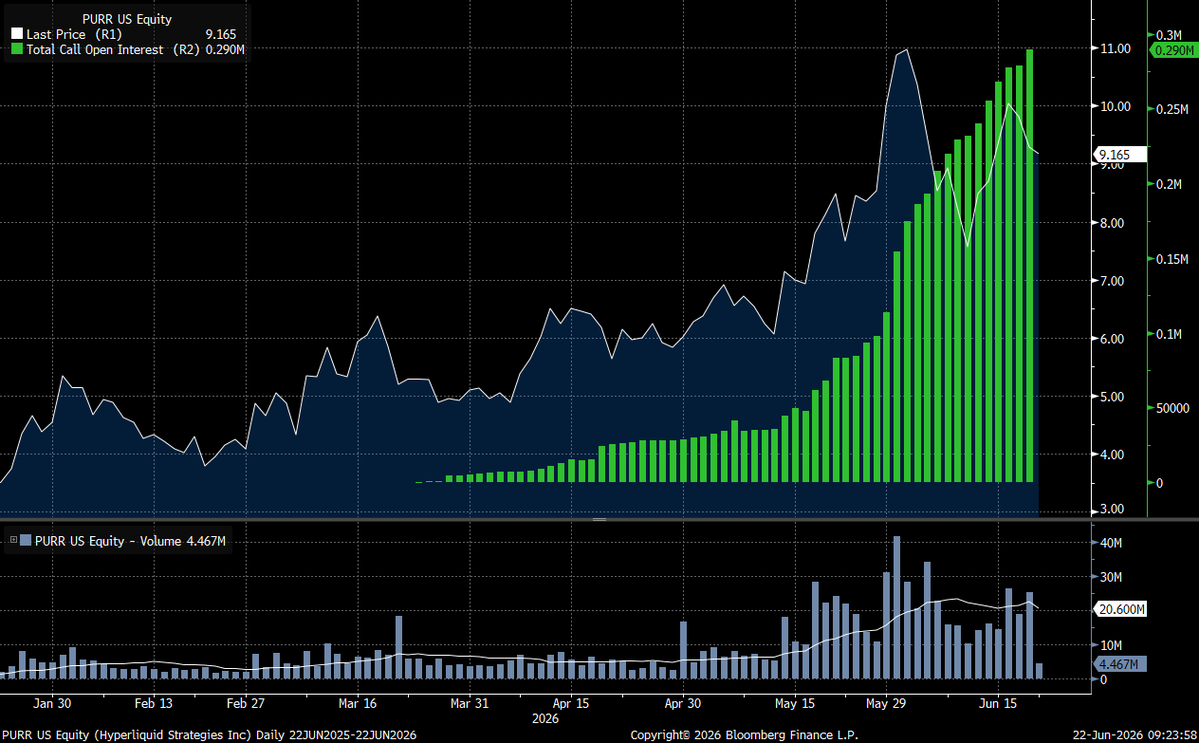Click the 8.00 price axis label
Screen dimensions: 1199x743
pyautogui.click(x=1112, y=223)
